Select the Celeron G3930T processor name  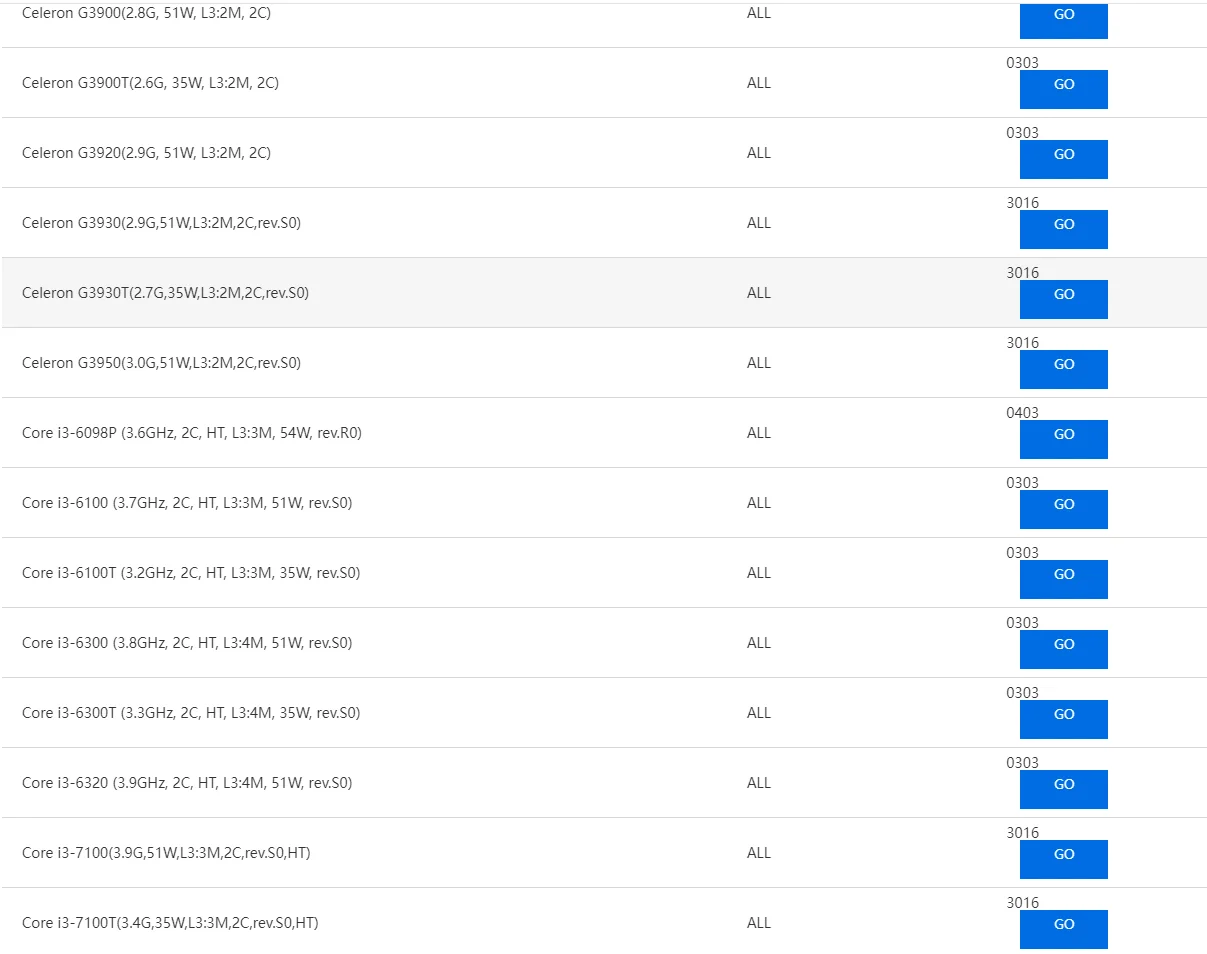point(165,293)
